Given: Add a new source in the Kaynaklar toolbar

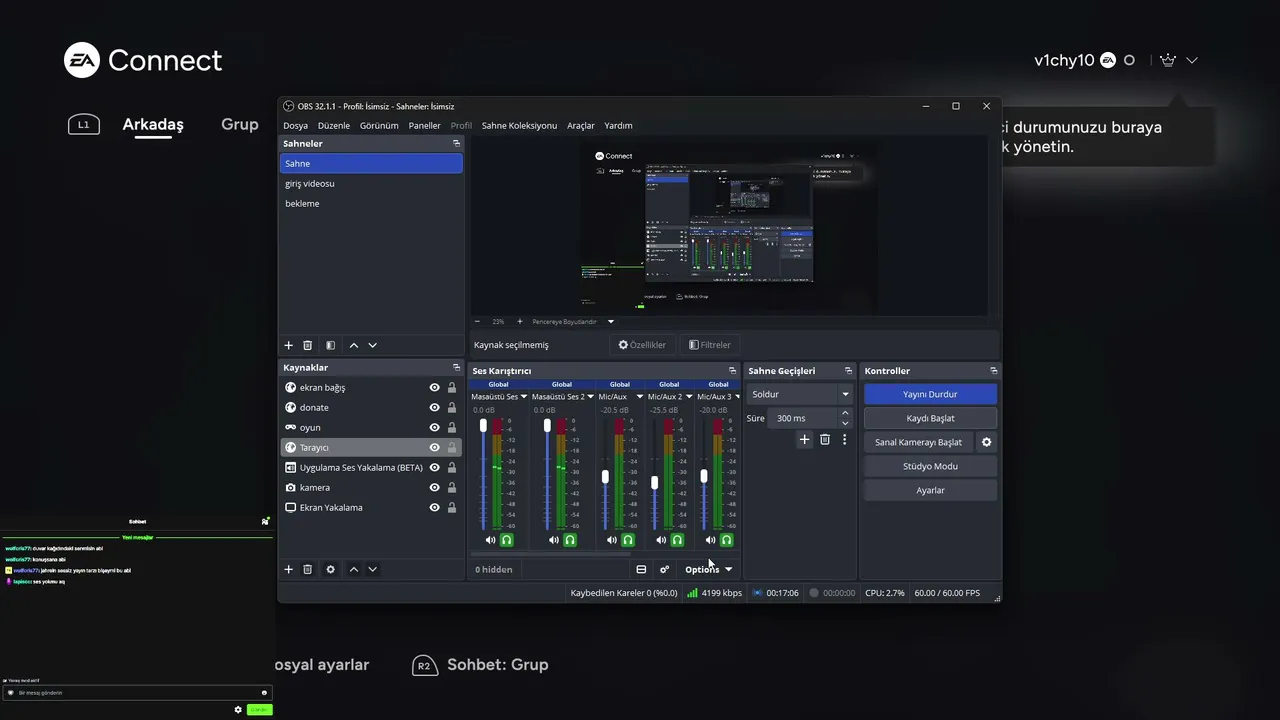Looking at the screenshot, I should click(289, 569).
